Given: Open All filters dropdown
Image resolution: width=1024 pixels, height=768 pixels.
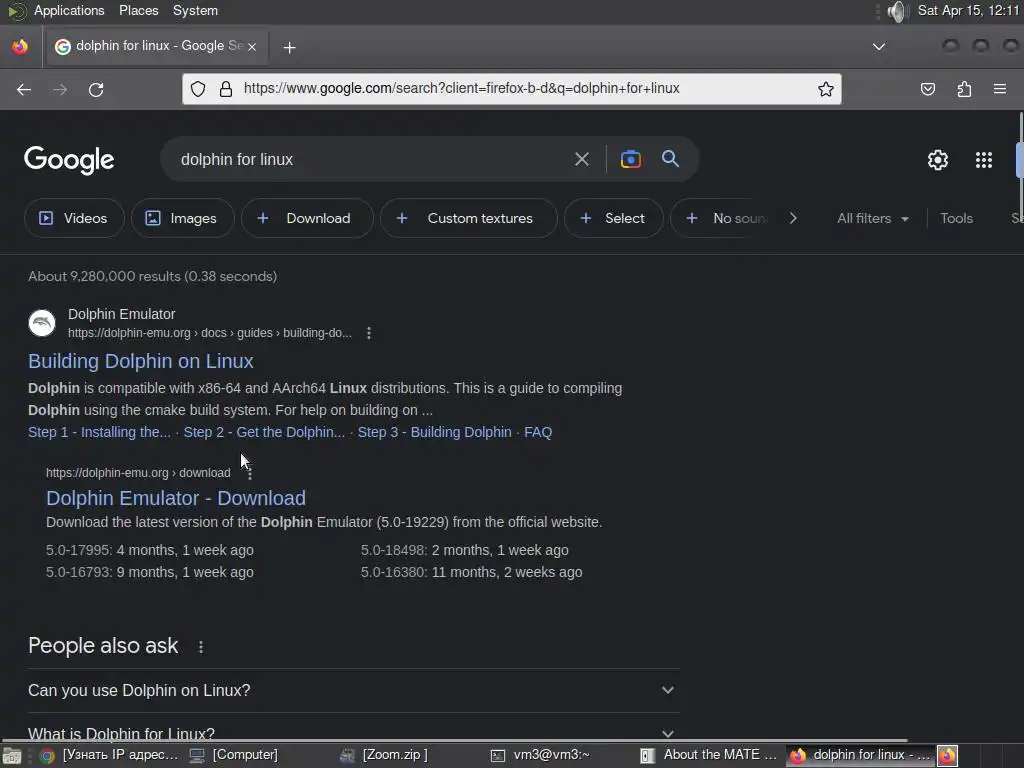Looking at the screenshot, I should coord(872,218).
